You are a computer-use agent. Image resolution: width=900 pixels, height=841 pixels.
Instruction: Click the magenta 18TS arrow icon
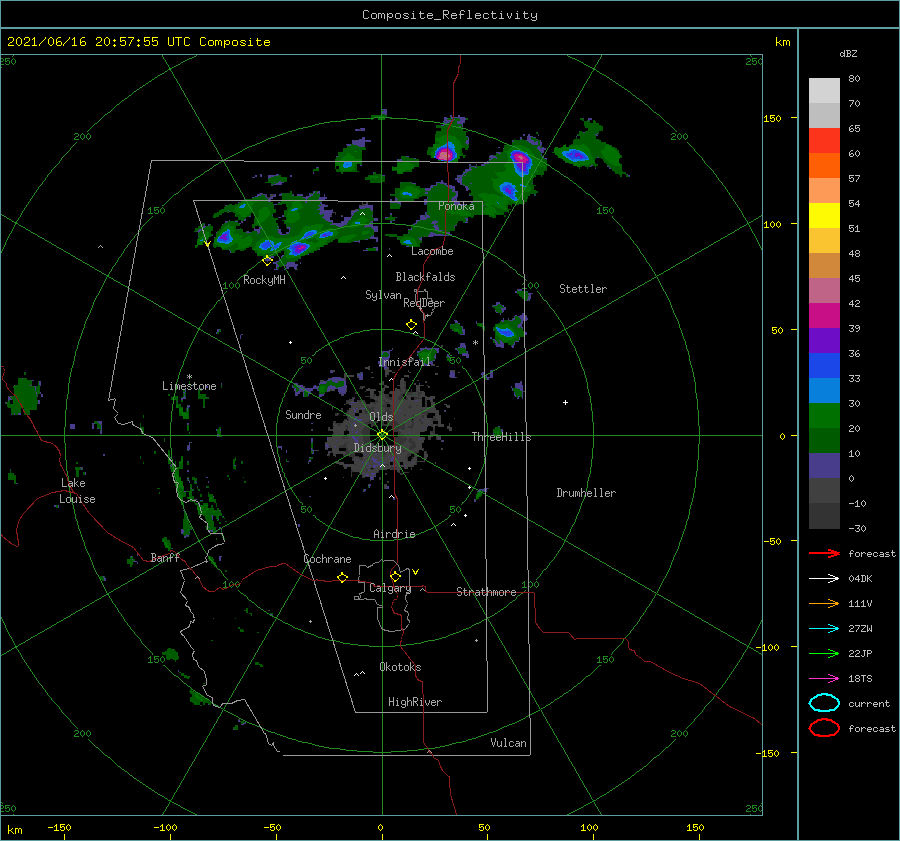coord(824,679)
